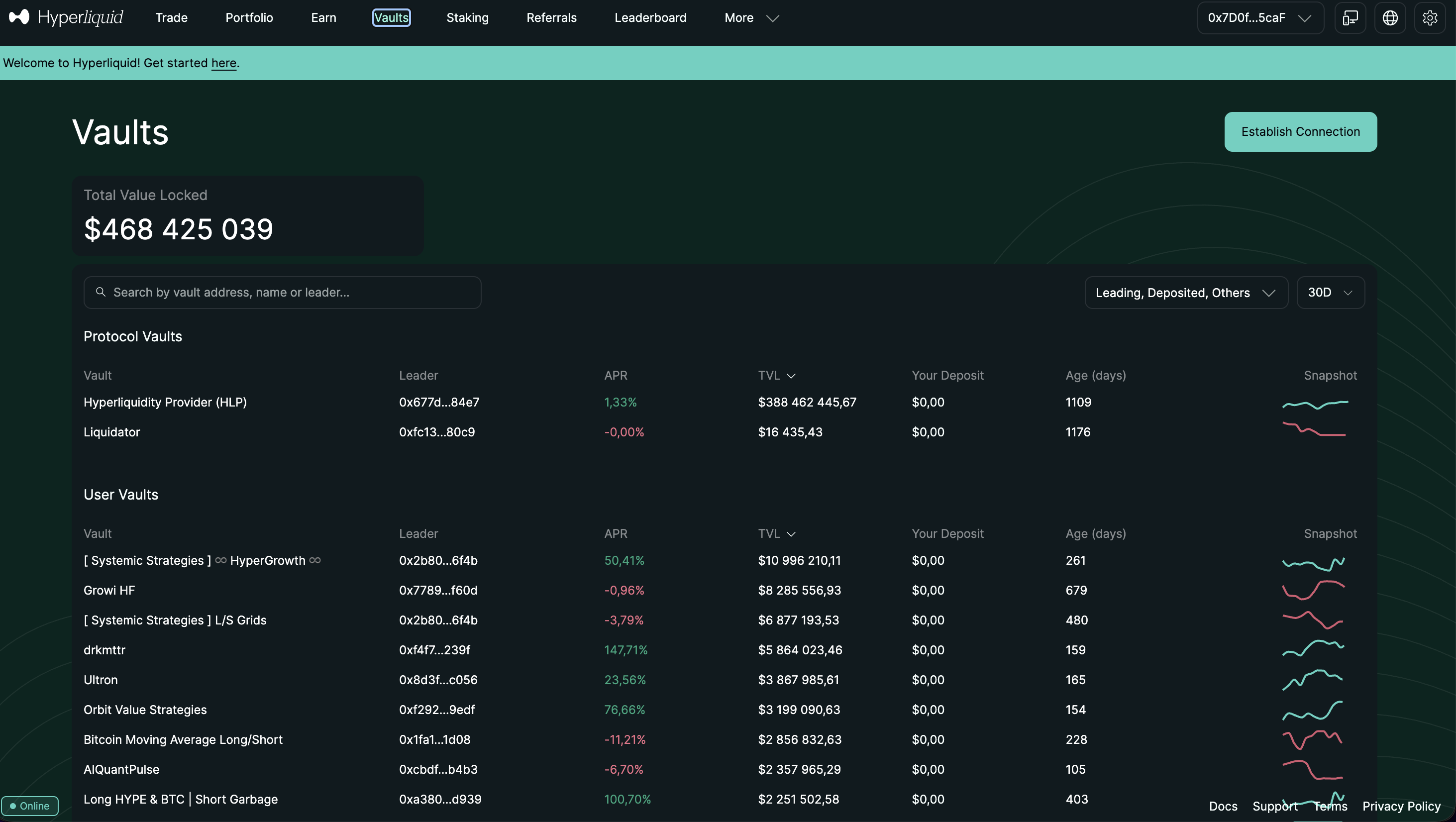Follow the 'here' get started link
Screen dimensions: 1456x822
pos(224,63)
